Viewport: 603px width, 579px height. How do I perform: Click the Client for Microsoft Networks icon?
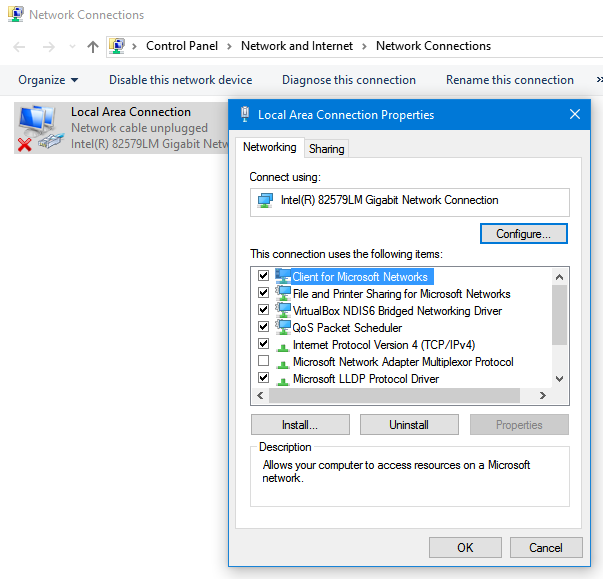pyautogui.click(x=283, y=276)
